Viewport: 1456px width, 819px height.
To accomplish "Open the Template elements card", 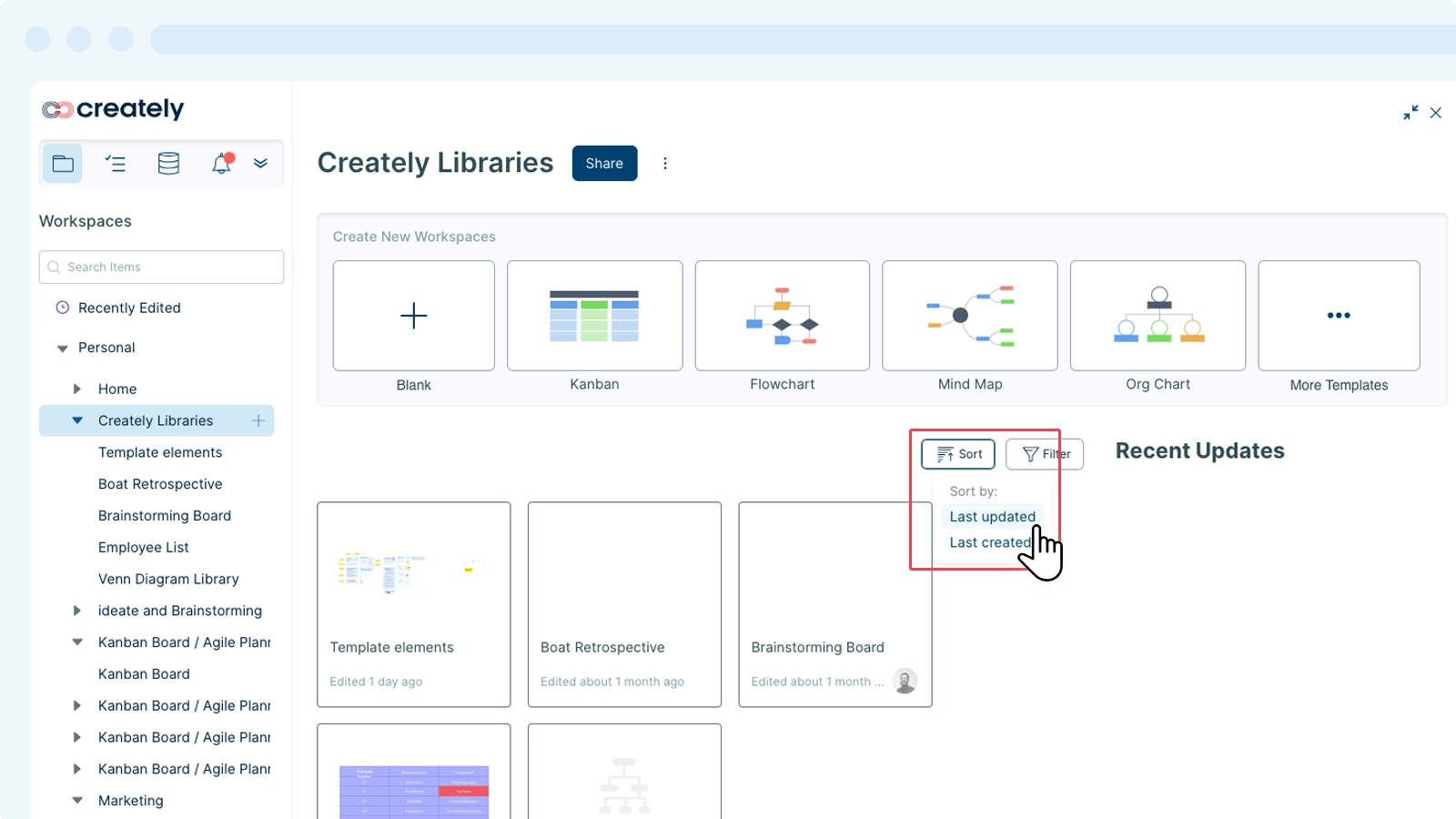I will click(414, 604).
